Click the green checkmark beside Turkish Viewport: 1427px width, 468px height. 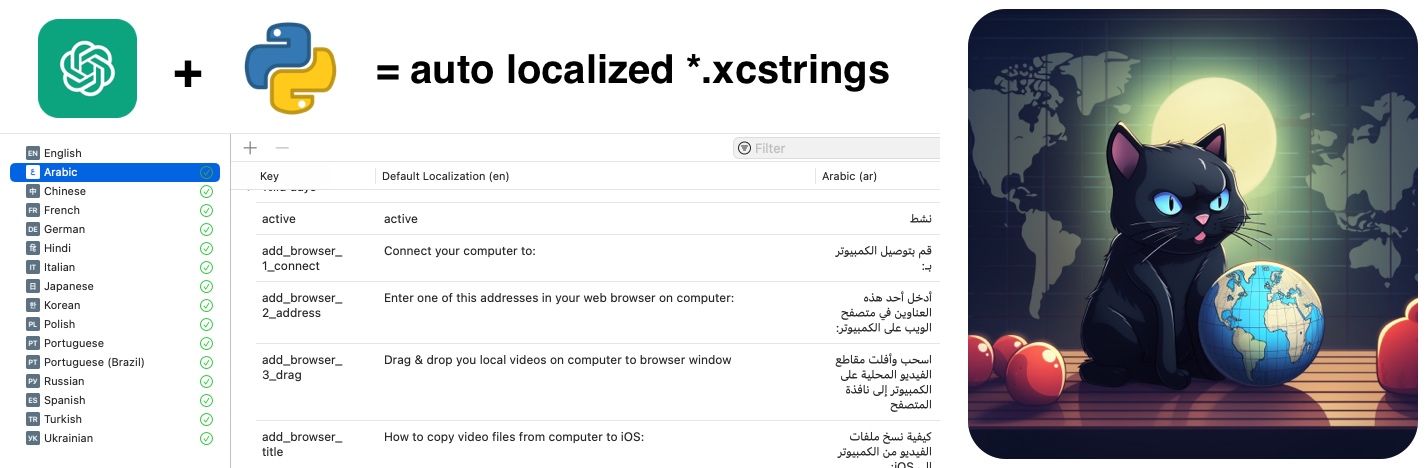(x=206, y=419)
